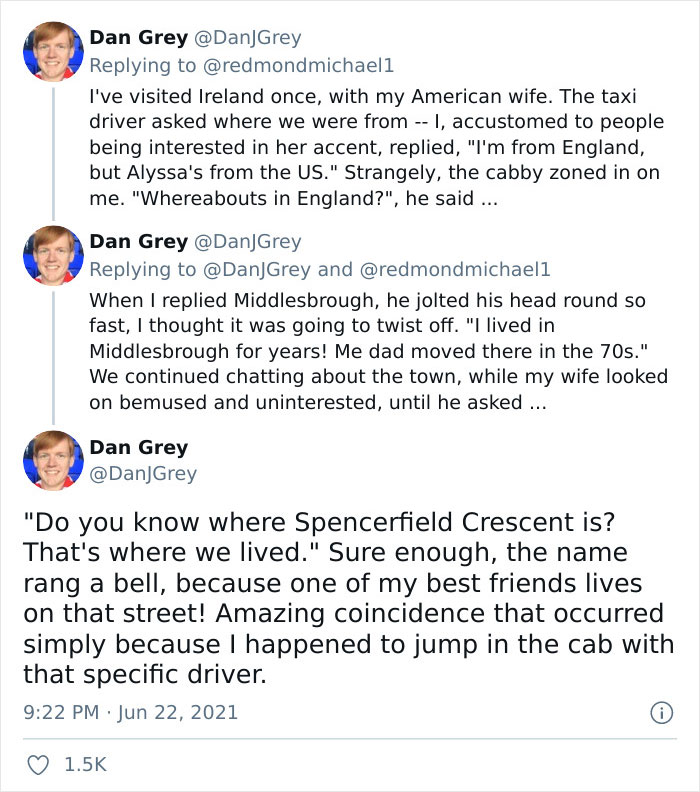Click the 'Replying to' label in the first reply
700x792 pixels.
(x=144, y=65)
